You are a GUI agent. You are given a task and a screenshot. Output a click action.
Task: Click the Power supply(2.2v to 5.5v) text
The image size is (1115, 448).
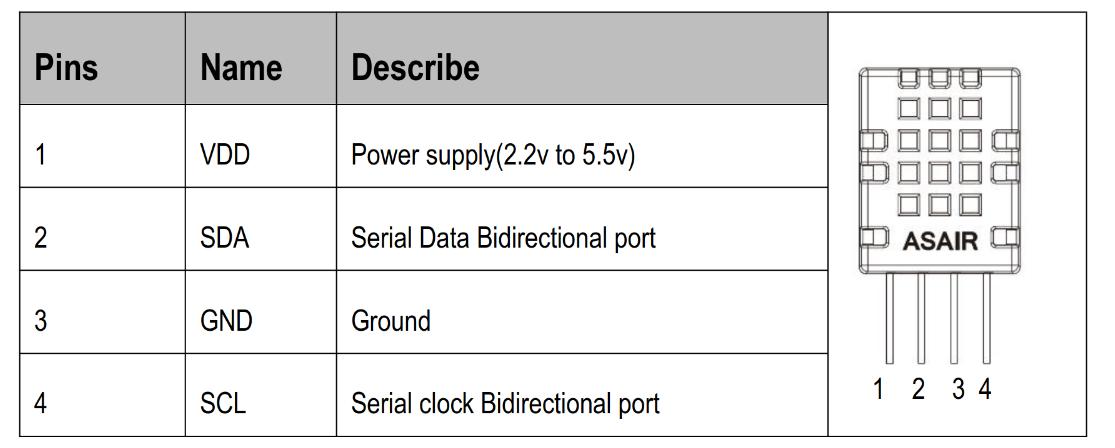click(x=493, y=155)
